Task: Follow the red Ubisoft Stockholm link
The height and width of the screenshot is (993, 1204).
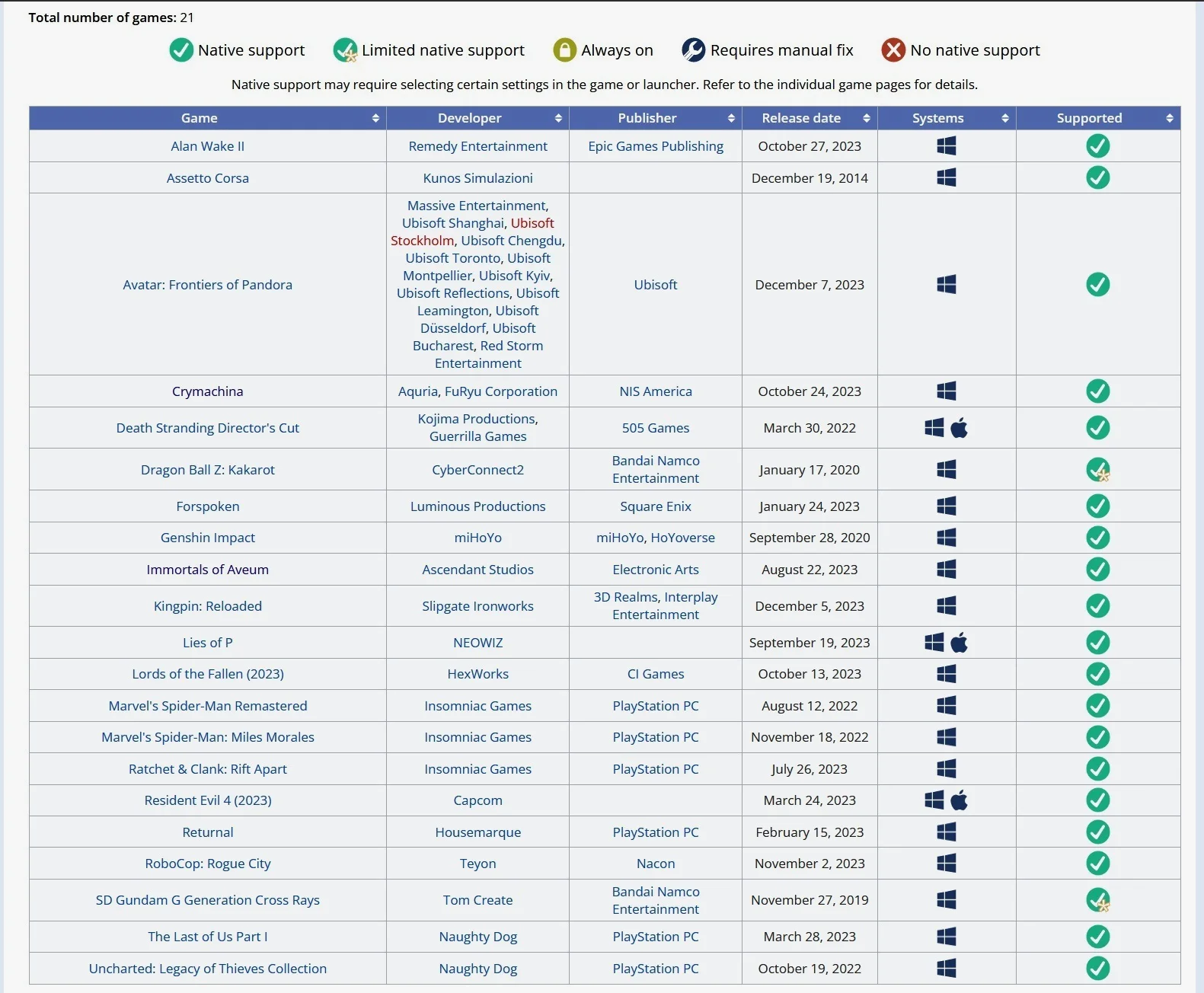Action: [x=423, y=241]
